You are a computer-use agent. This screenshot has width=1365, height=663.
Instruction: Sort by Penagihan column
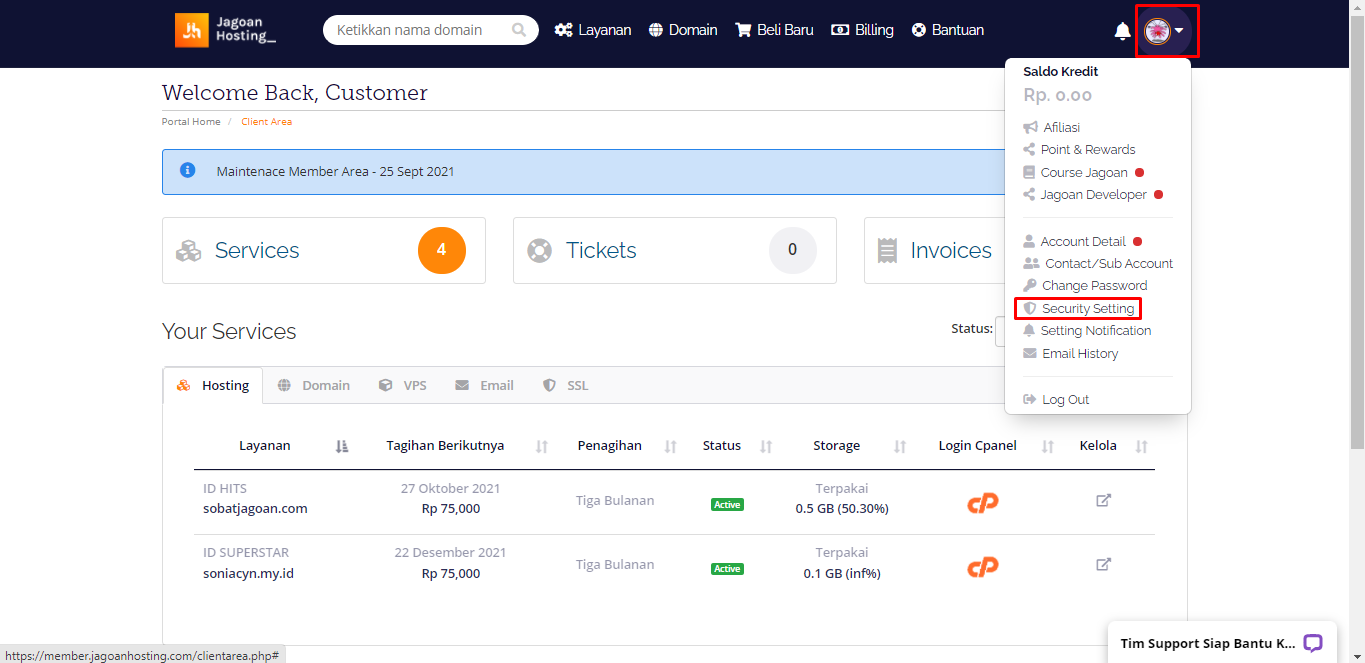pos(671,446)
